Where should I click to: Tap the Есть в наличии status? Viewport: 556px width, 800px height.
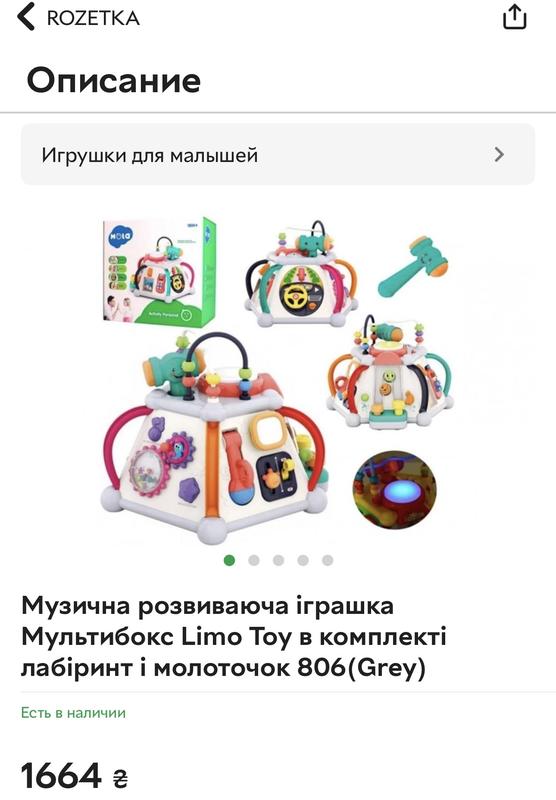73,713
